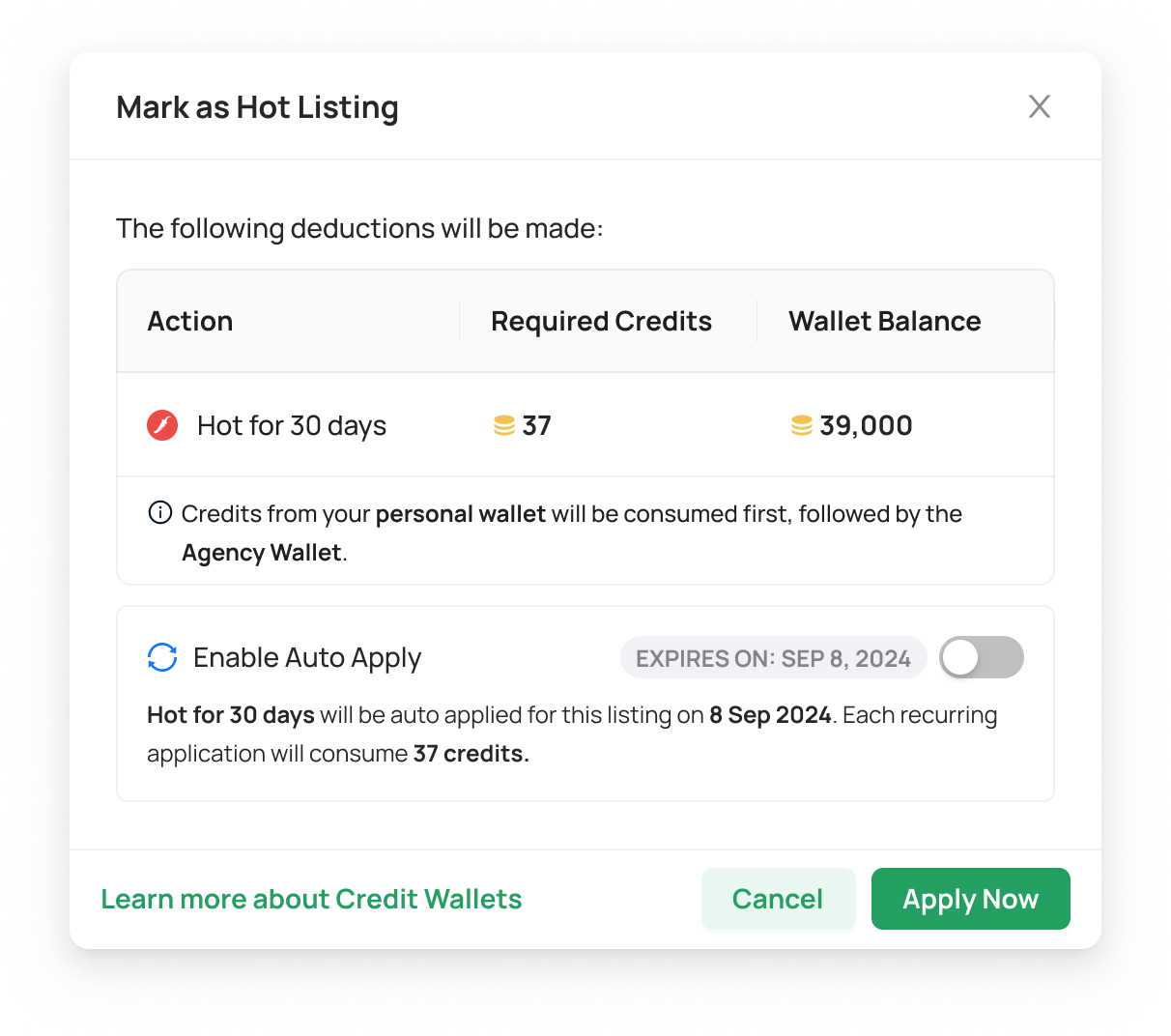Click the Mark as Hot Listing title
1171x1036 pixels.
pyautogui.click(x=257, y=107)
